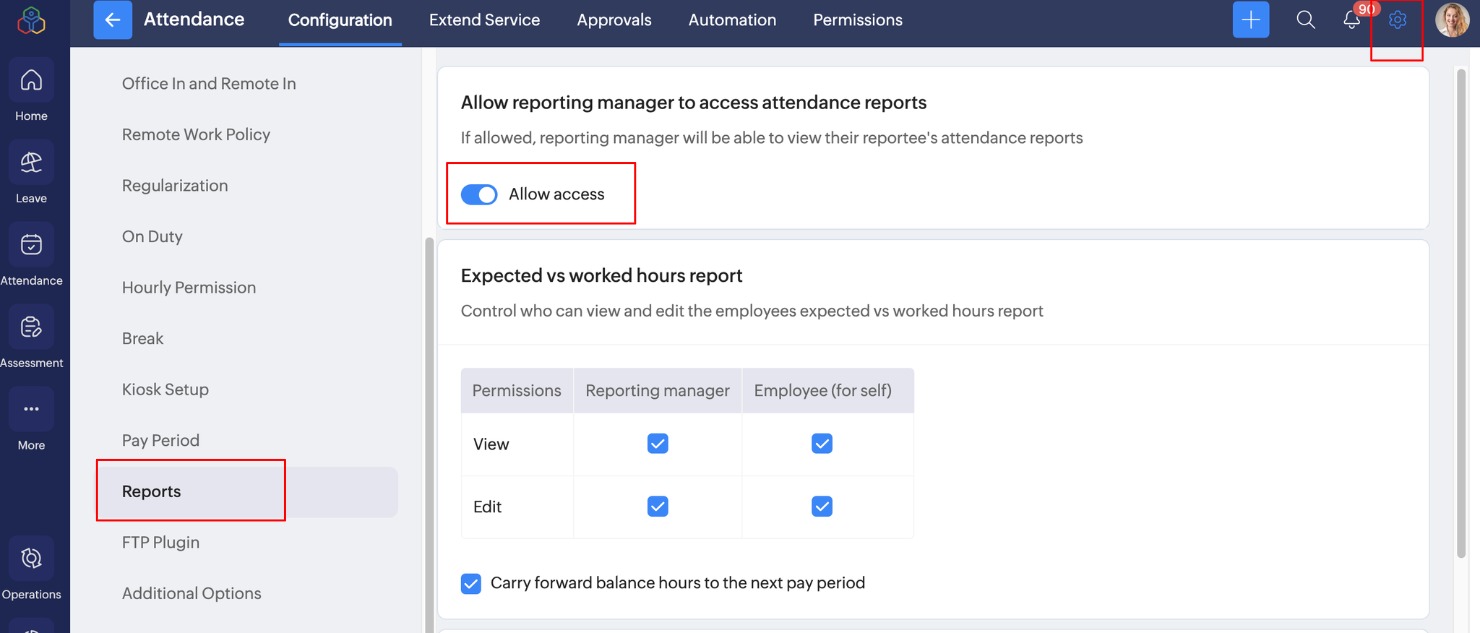Switch to the Extend Service tab
The width and height of the screenshot is (1480, 633).
(484, 20)
